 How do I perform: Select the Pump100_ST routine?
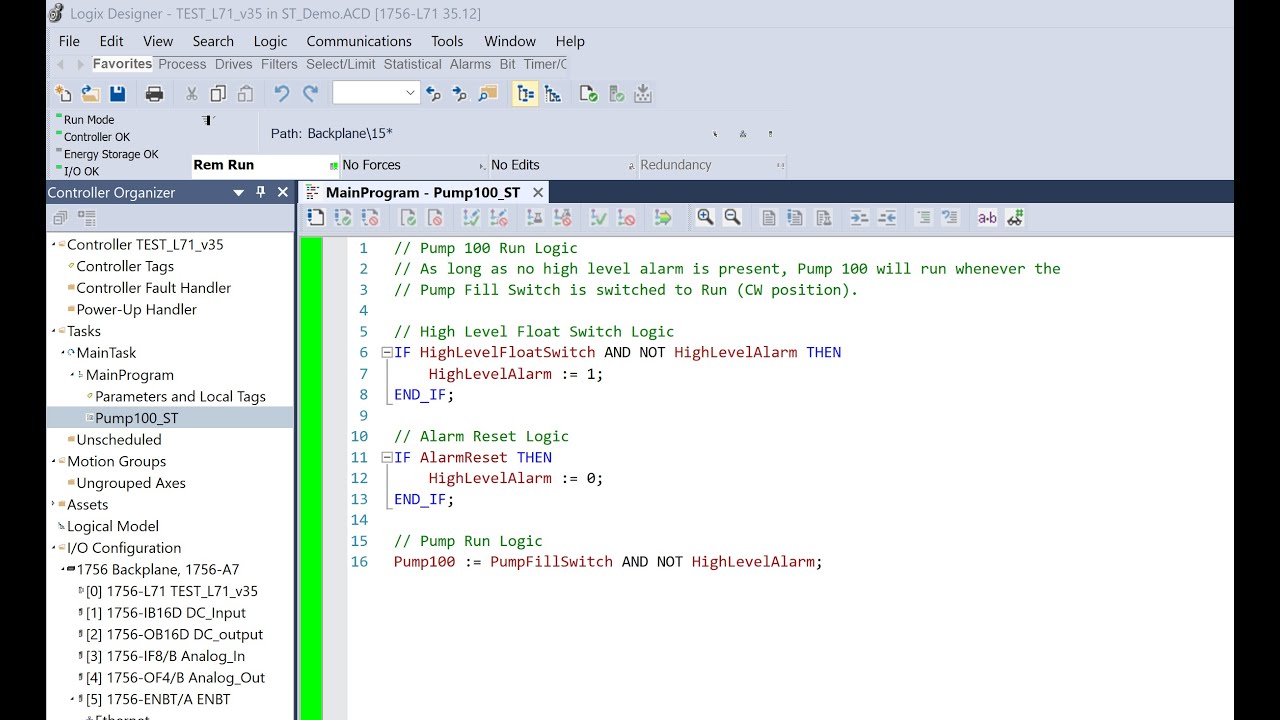pos(137,418)
